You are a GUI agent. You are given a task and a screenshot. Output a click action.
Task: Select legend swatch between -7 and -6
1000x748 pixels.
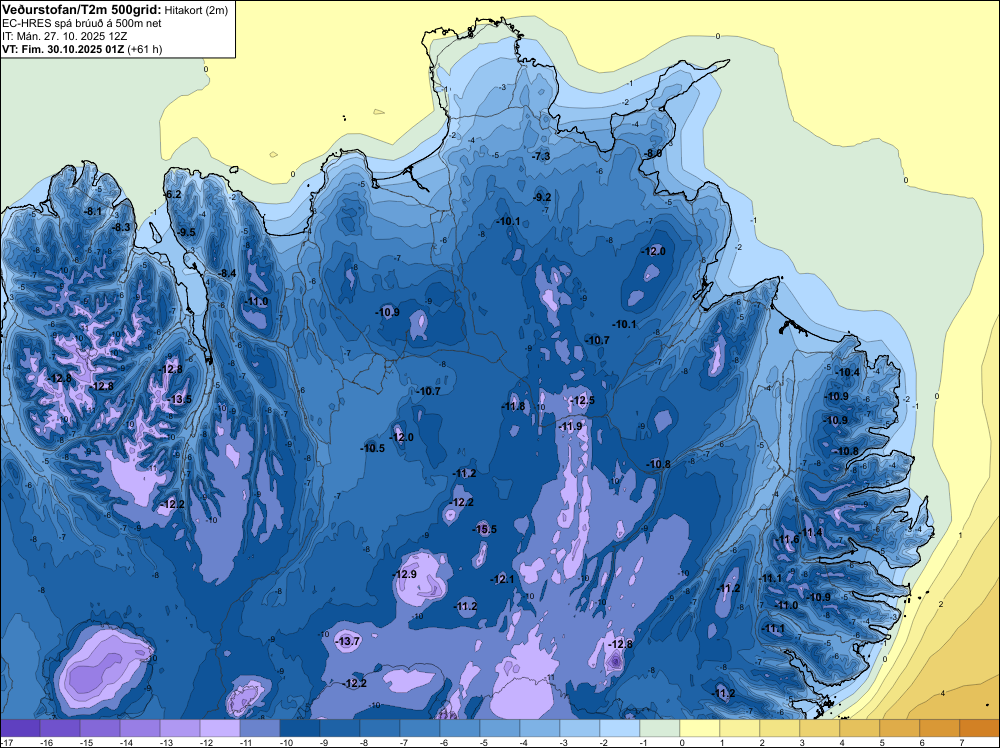420,728
